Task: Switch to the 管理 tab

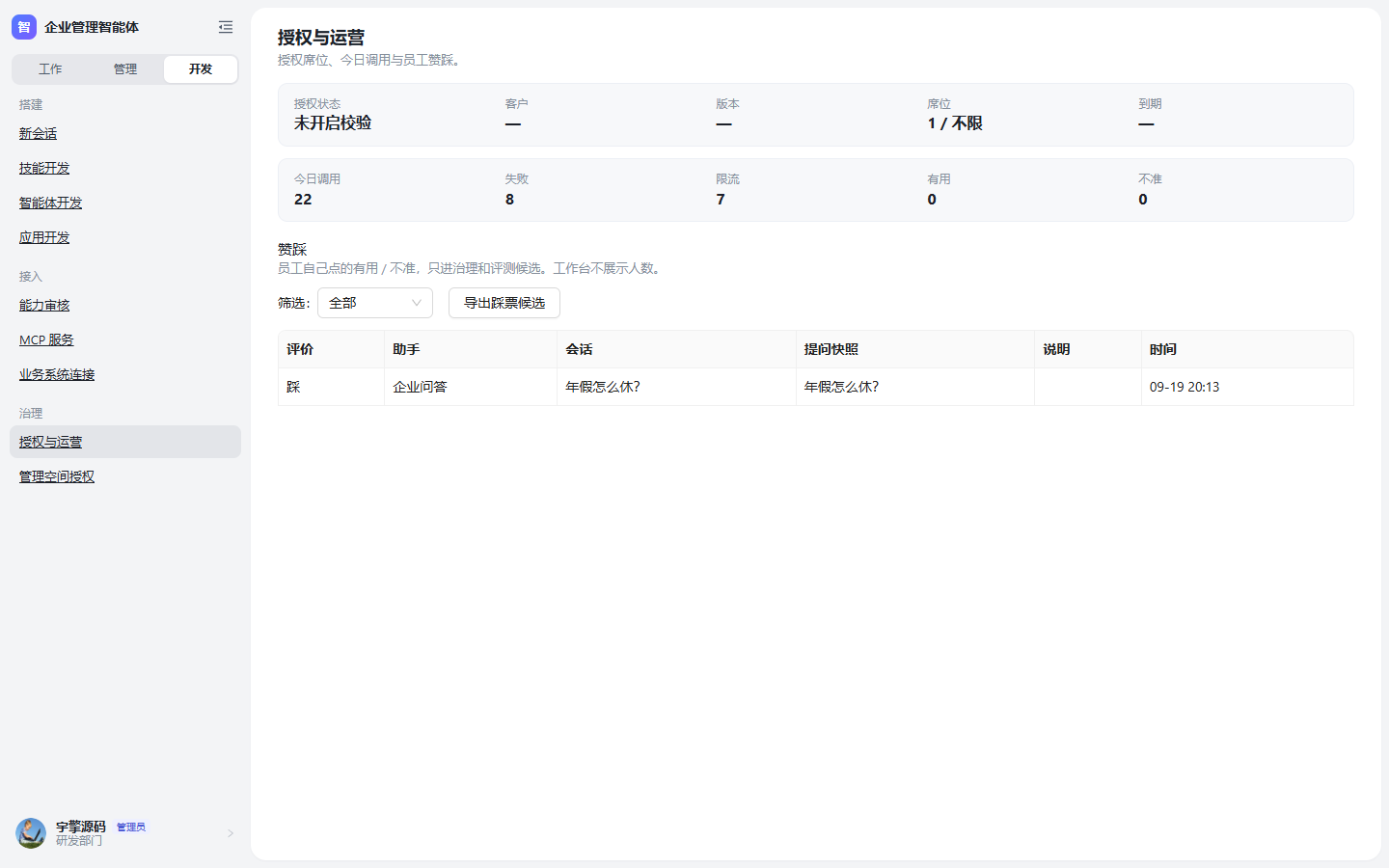Action: click(125, 69)
